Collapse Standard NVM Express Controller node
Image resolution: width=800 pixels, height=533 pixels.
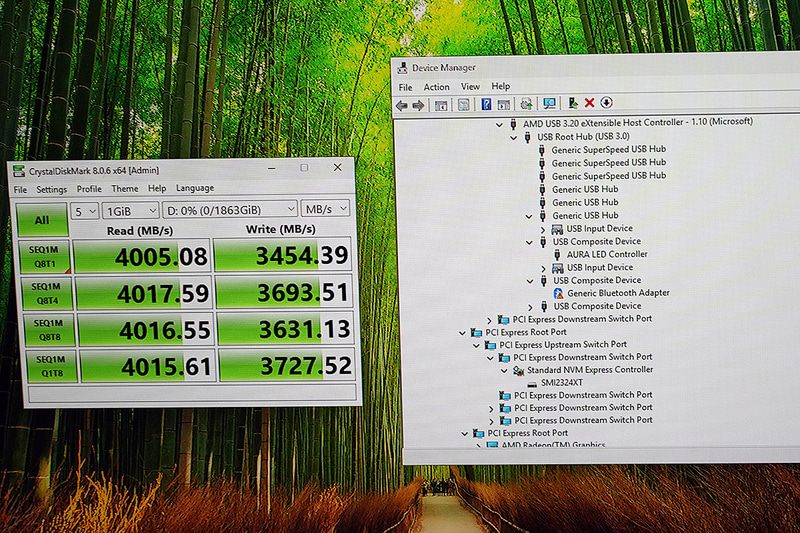505,371
